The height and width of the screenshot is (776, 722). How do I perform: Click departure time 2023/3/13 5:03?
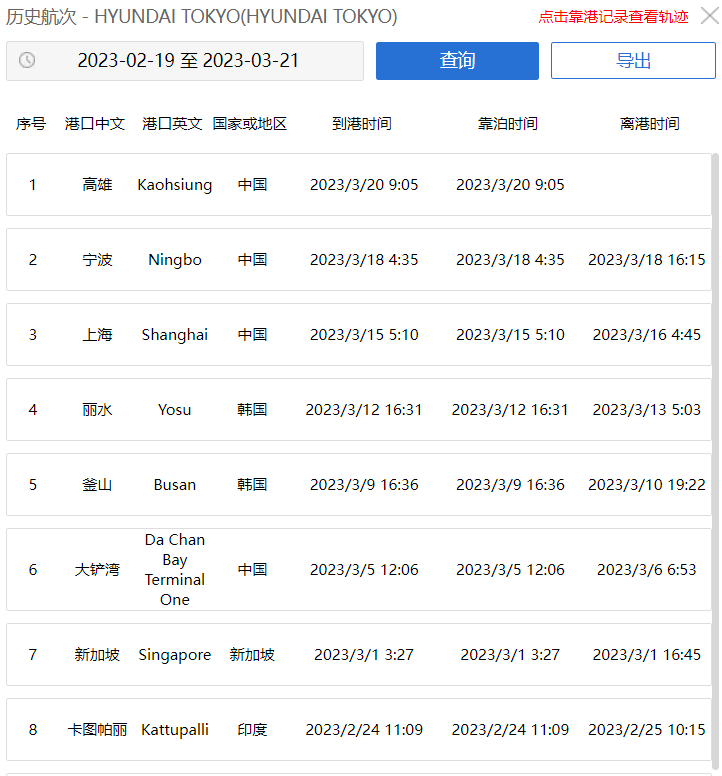click(x=646, y=410)
